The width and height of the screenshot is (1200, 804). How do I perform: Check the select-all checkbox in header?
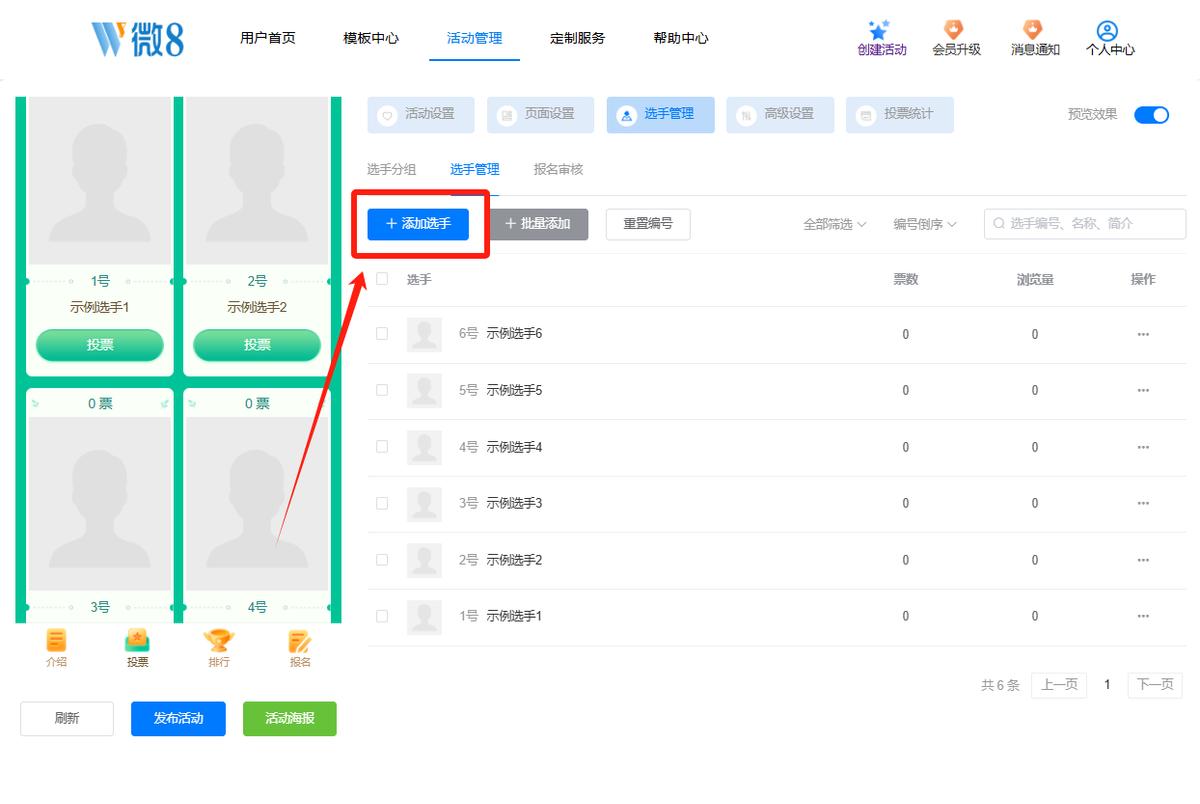click(x=382, y=279)
